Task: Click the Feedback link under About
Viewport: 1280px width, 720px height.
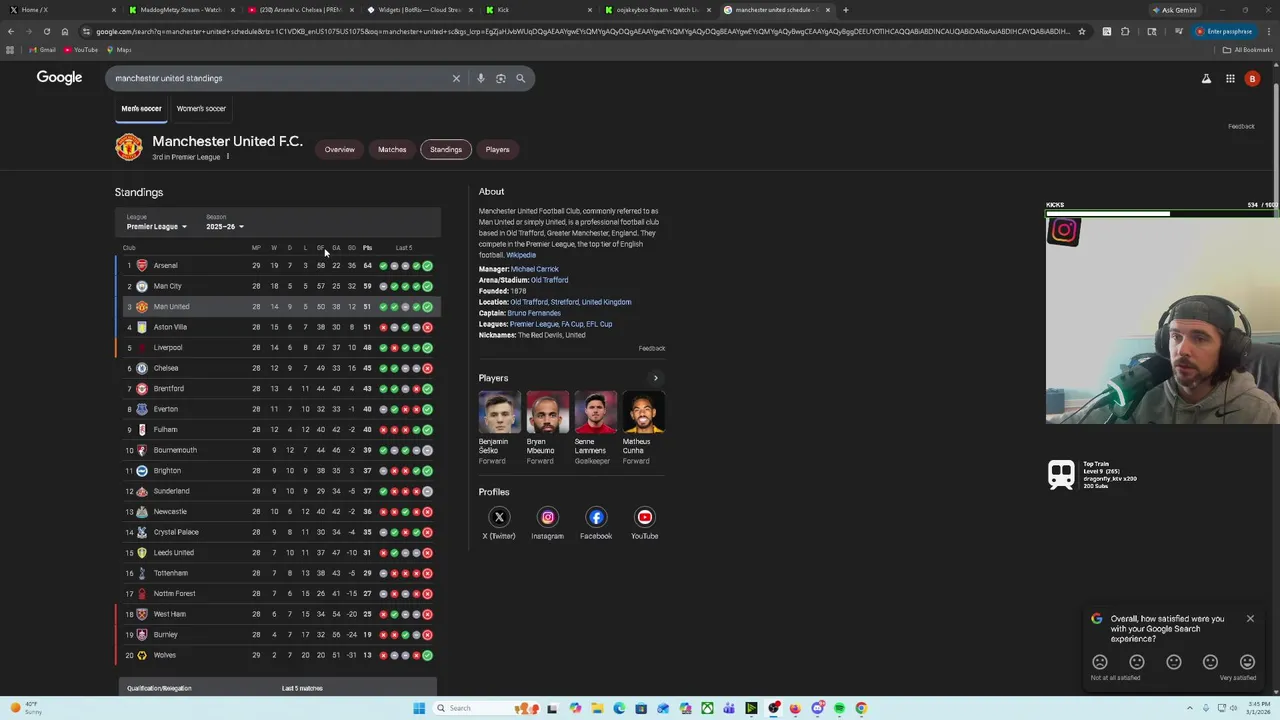Action: 652,348
